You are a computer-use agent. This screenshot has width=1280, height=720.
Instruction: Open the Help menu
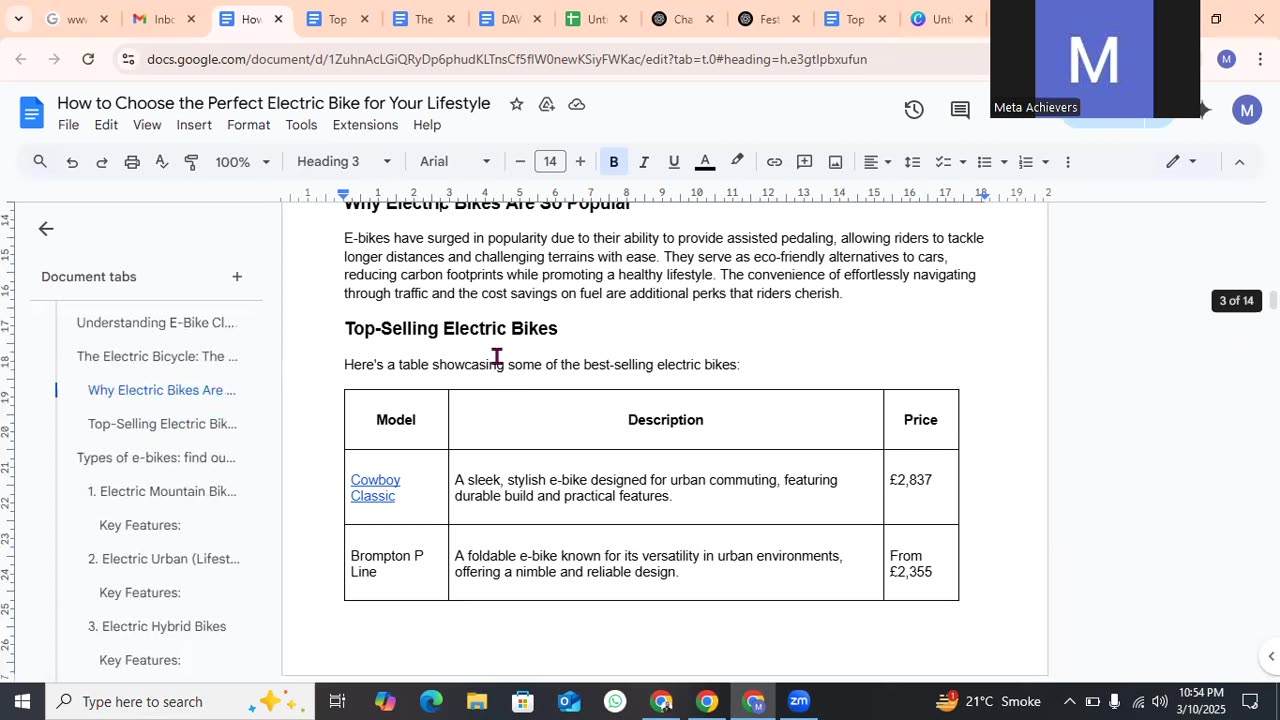427,125
